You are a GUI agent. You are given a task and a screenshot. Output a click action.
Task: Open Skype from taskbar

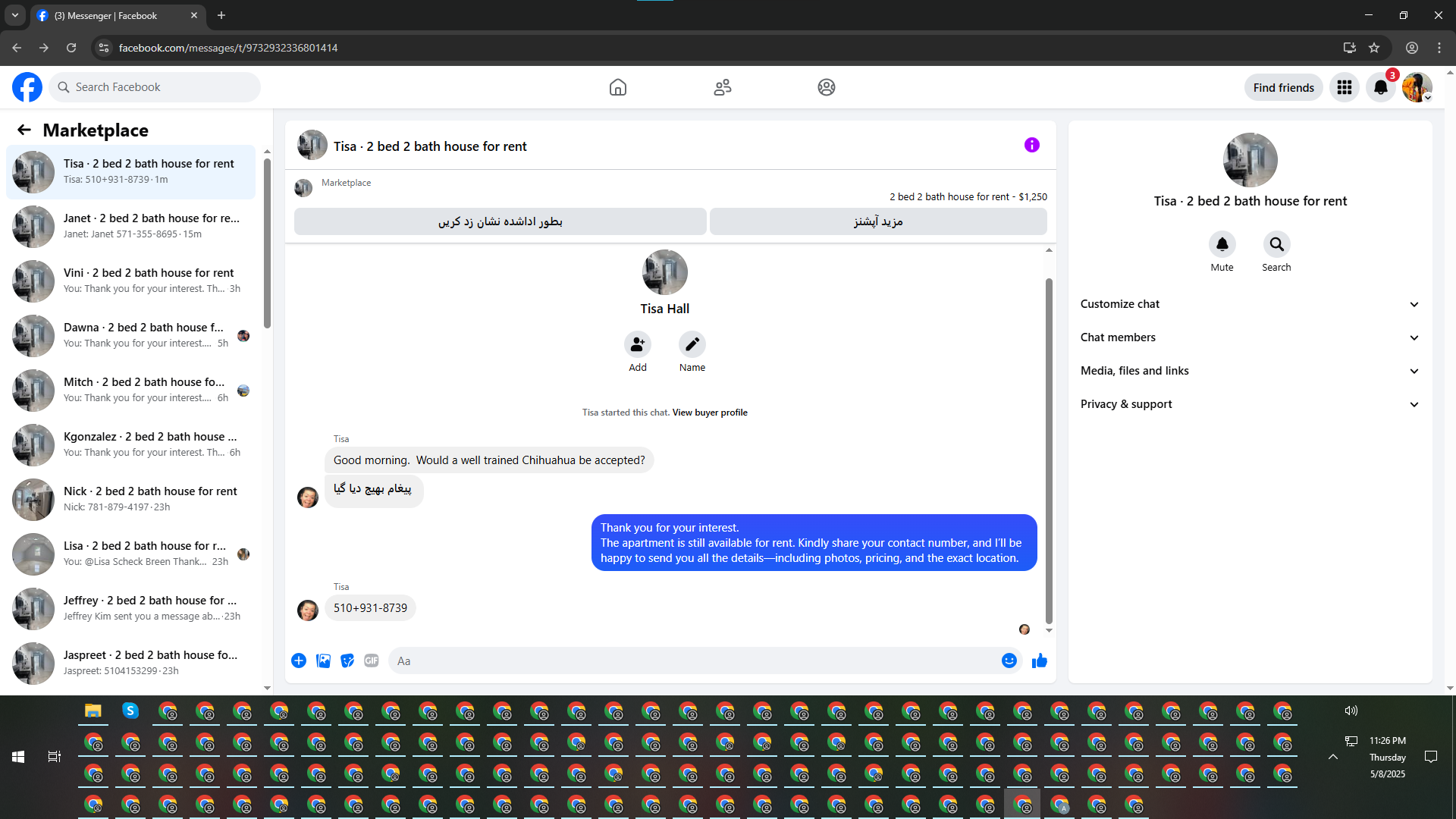tap(130, 711)
